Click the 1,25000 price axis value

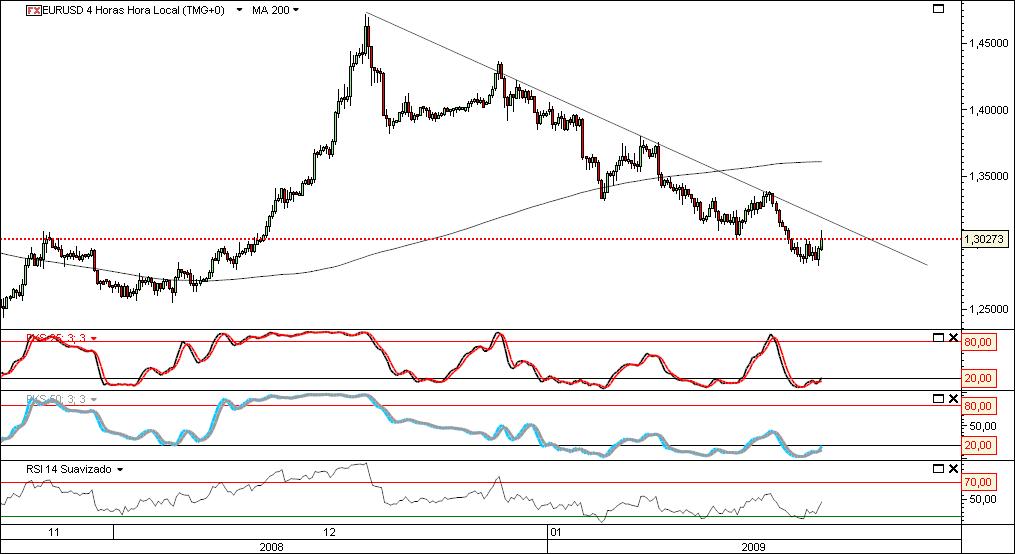(988, 309)
